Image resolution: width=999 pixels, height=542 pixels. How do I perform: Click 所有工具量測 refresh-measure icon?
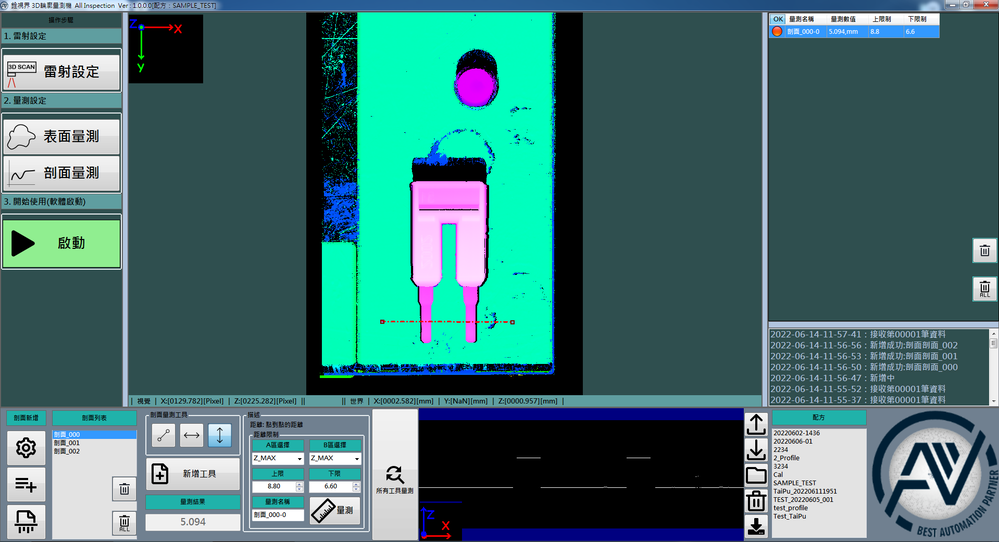[394, 475]
